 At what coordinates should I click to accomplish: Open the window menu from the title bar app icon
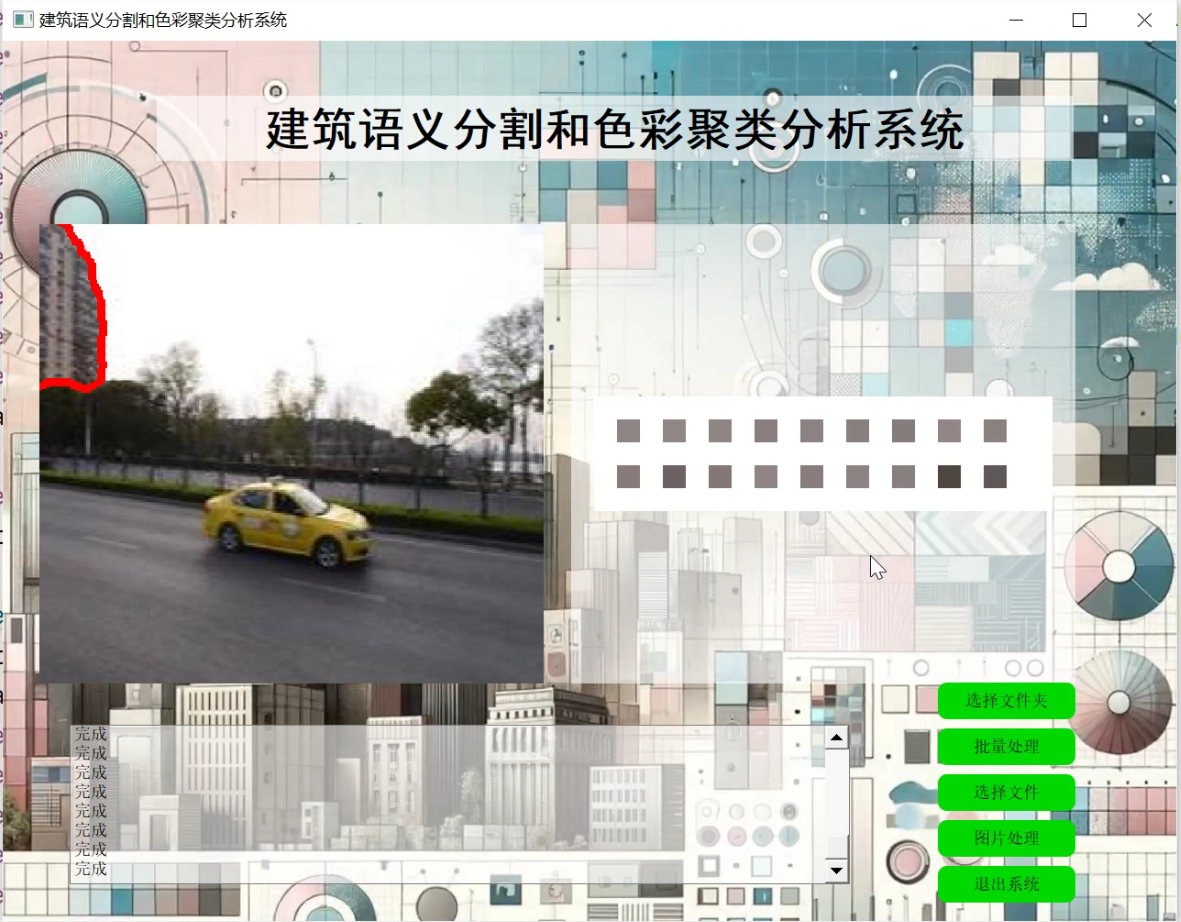pyautogui.click(x=23, y=20)
